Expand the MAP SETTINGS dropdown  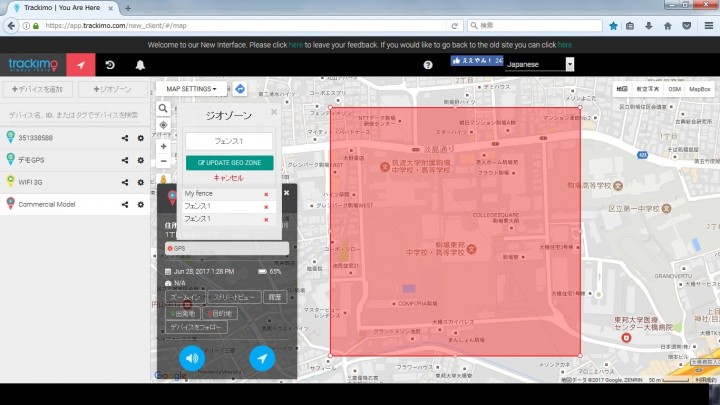pos(191,90)
